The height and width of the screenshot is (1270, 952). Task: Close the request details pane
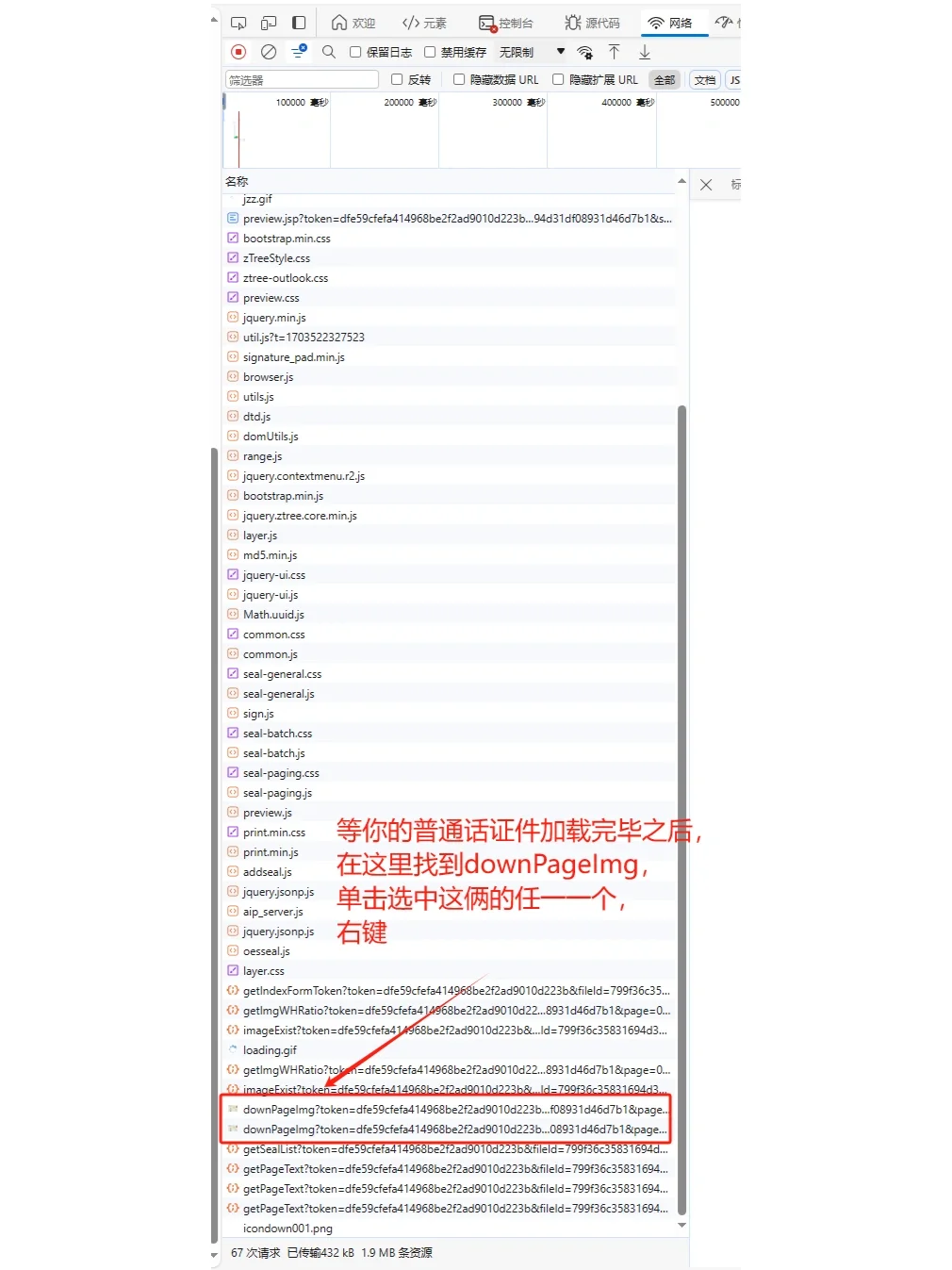pyautogui.click(x=706, y=185)
